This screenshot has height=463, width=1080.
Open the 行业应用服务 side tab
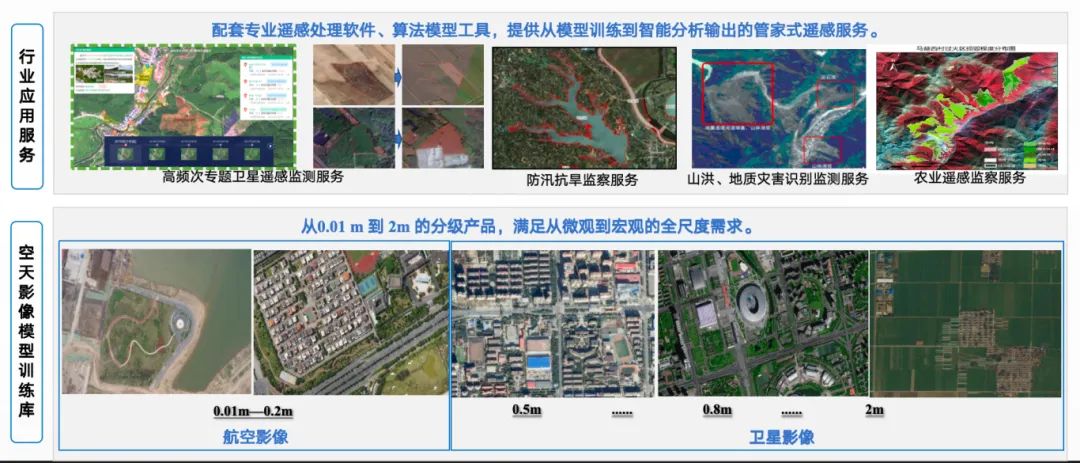(x=27, y=106)
